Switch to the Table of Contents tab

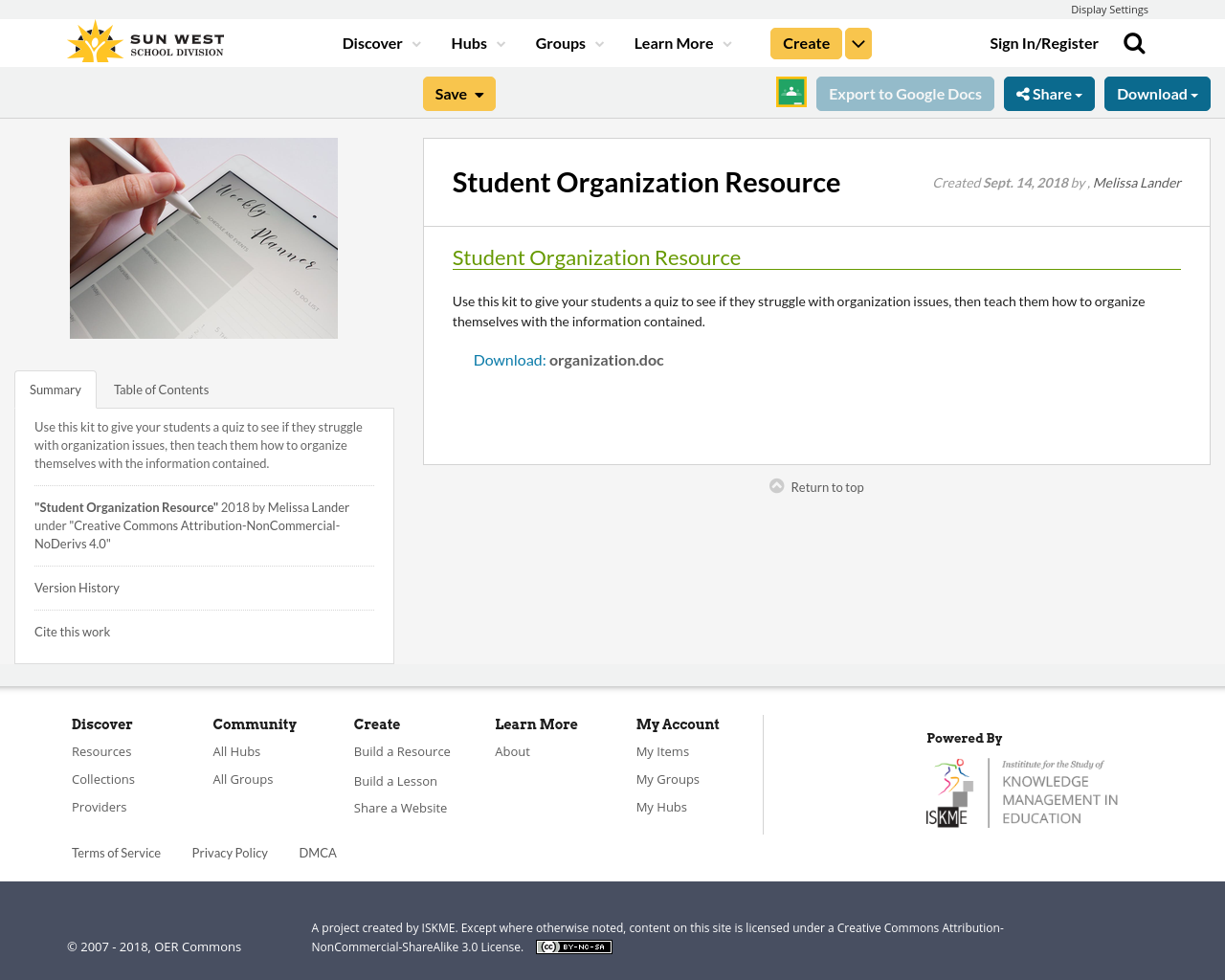coord(161,389)
